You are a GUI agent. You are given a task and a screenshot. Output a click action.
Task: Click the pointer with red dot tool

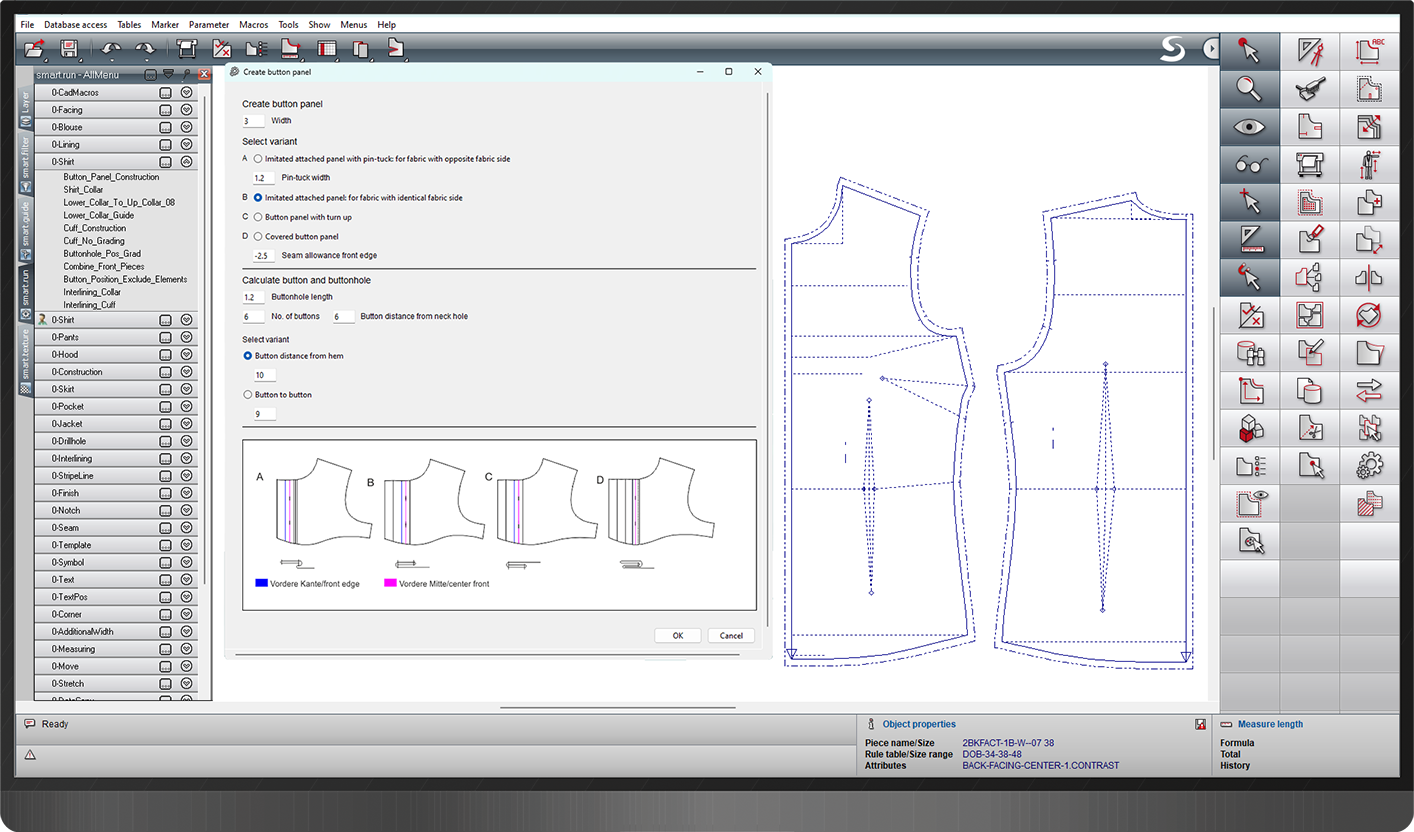[1250, 51]
